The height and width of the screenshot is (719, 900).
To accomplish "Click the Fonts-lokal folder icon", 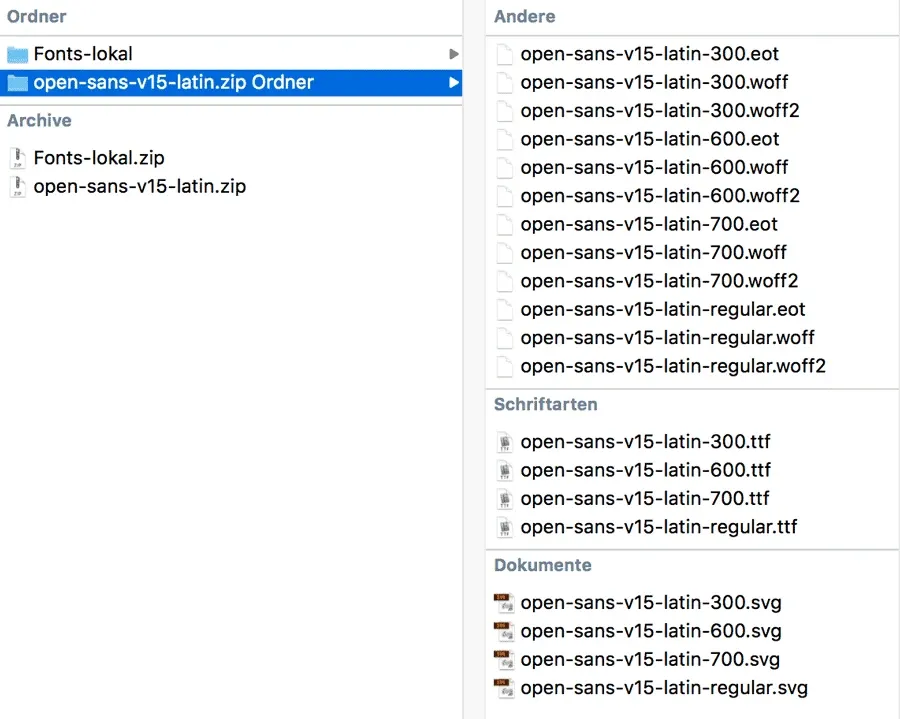I will pos(18,54).
